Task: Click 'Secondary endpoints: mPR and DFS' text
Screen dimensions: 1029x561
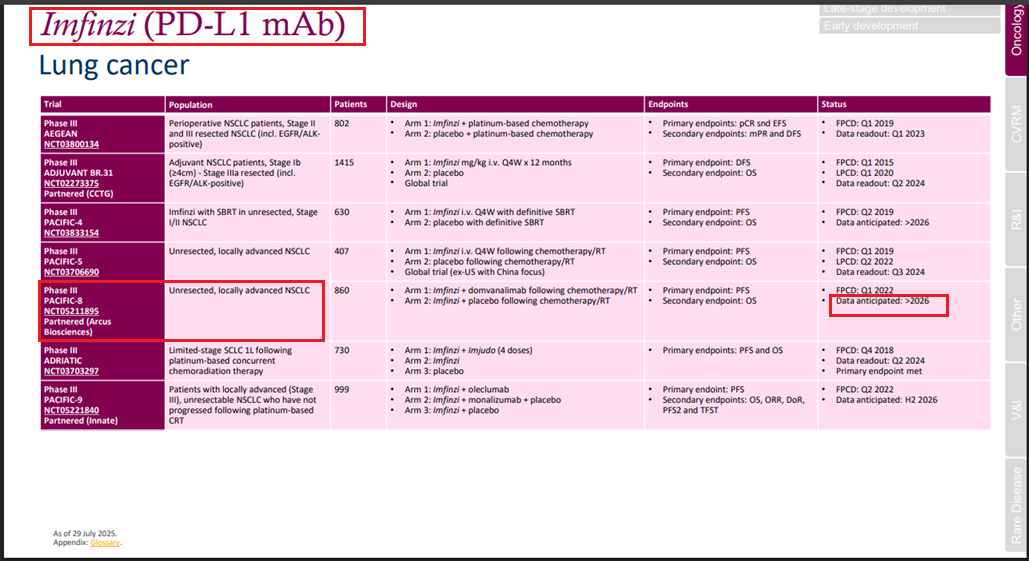Action: click(x=732, y=134)
